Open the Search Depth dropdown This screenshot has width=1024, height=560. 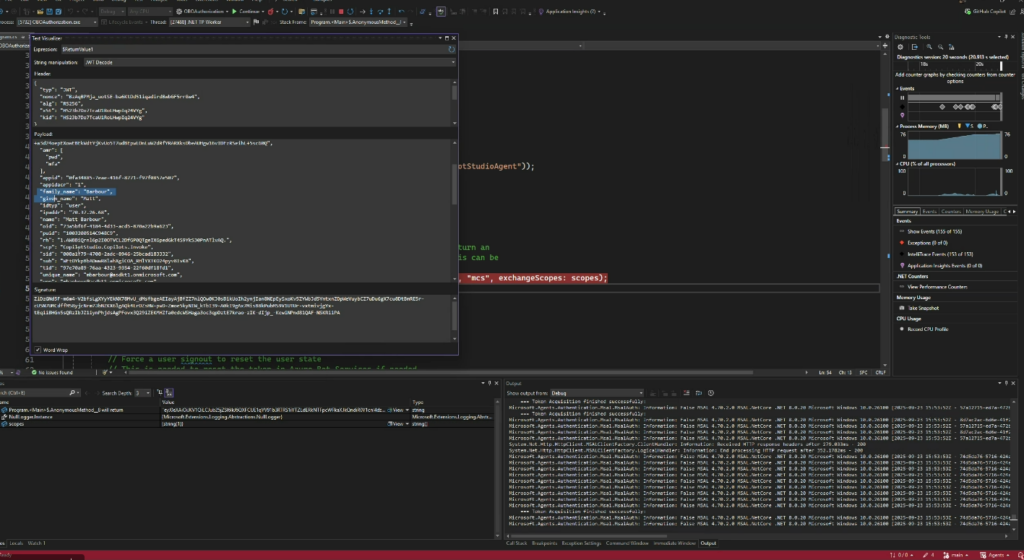[x=142, y=393]
